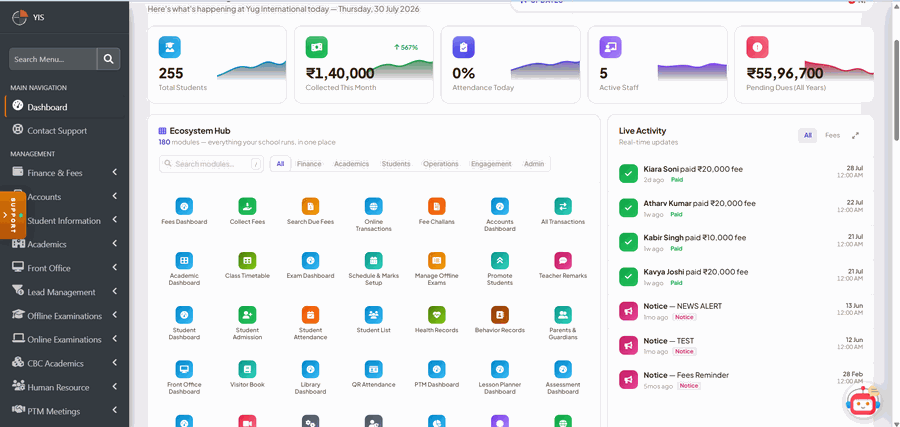Viewport: 900px width, 427px height.
Task: Click the page vertical scrollbar
Action: pos(896,90)
